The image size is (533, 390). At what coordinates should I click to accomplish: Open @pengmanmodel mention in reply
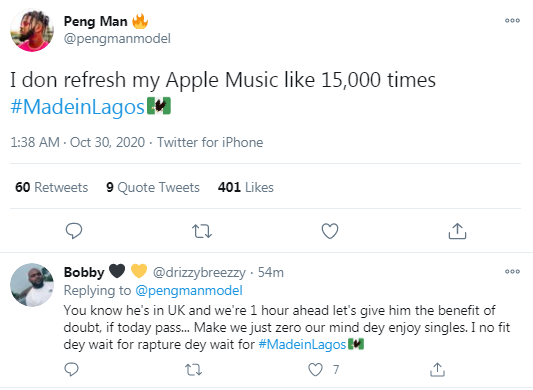click(189, 291)
